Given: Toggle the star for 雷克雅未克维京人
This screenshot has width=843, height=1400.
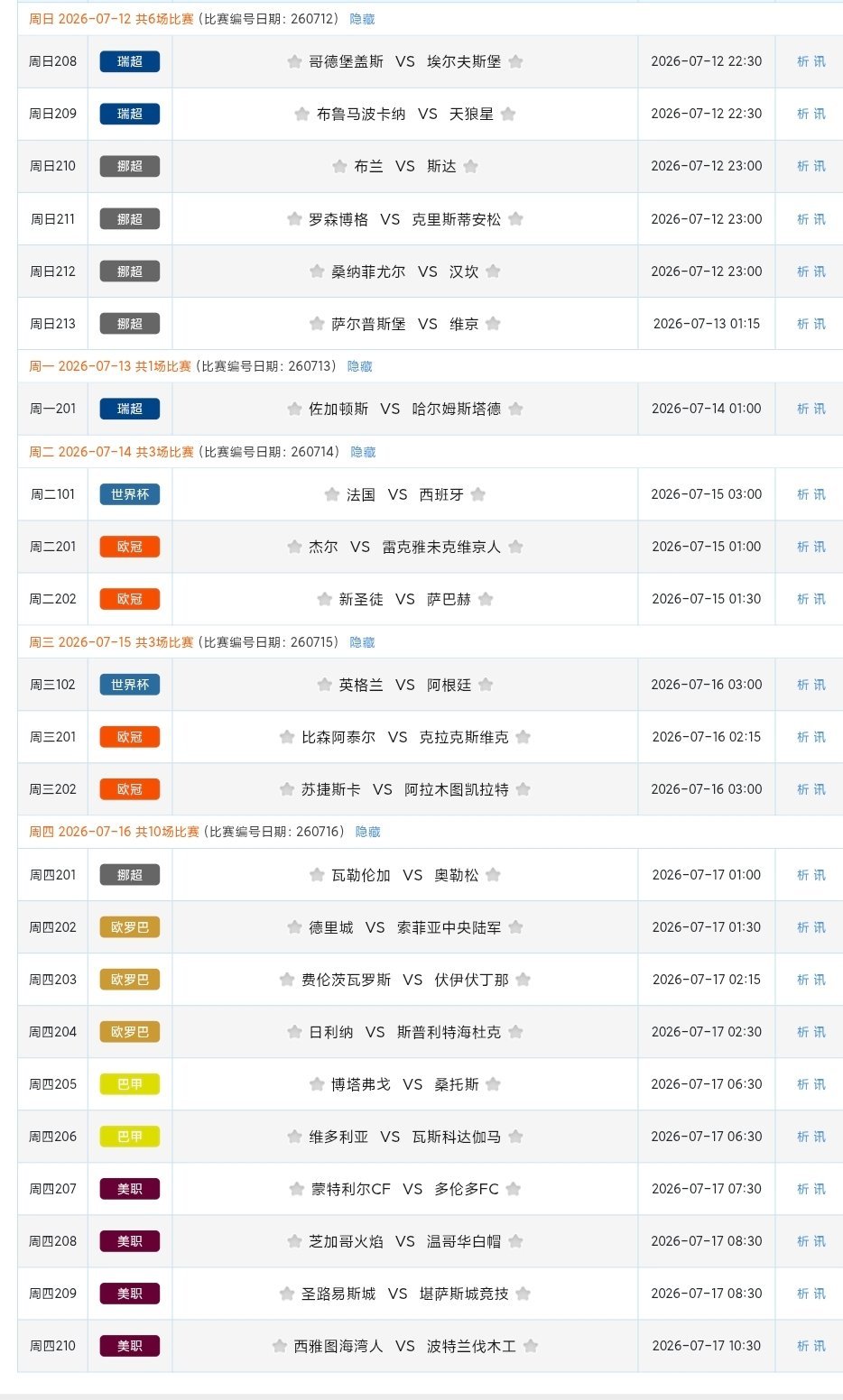Looking at the screenshot, I should tap(515, 547).
